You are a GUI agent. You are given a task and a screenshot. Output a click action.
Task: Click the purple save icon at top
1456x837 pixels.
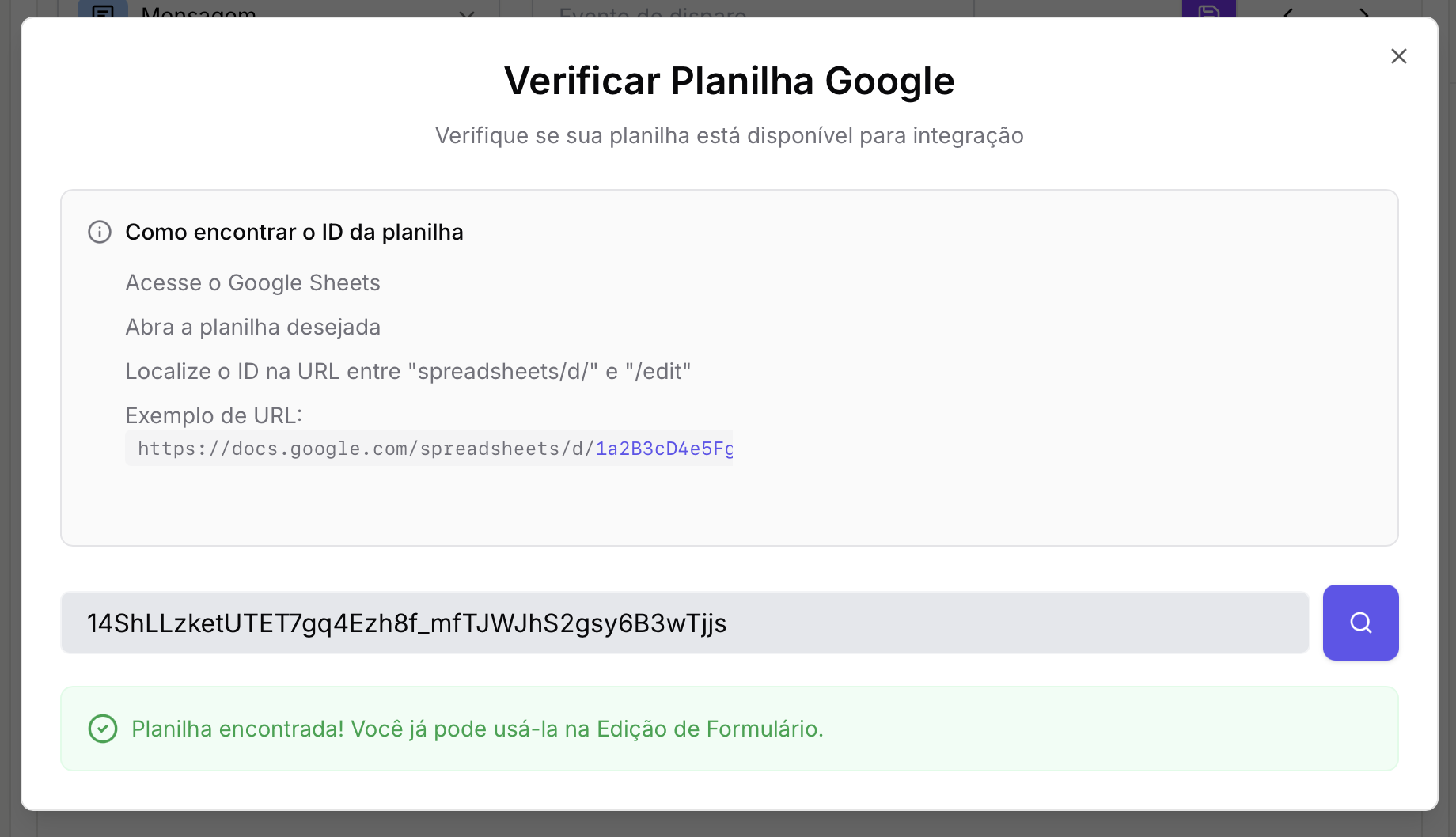1208,9
